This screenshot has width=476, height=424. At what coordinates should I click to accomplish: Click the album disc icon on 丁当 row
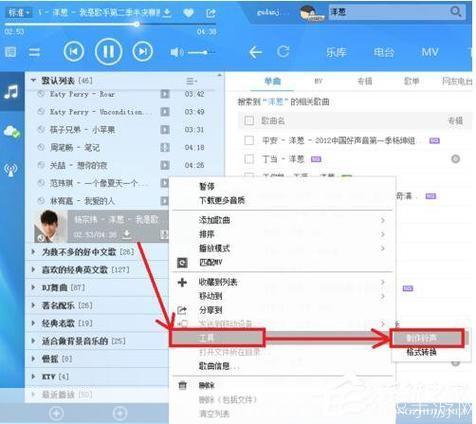(x=455, y=159)
